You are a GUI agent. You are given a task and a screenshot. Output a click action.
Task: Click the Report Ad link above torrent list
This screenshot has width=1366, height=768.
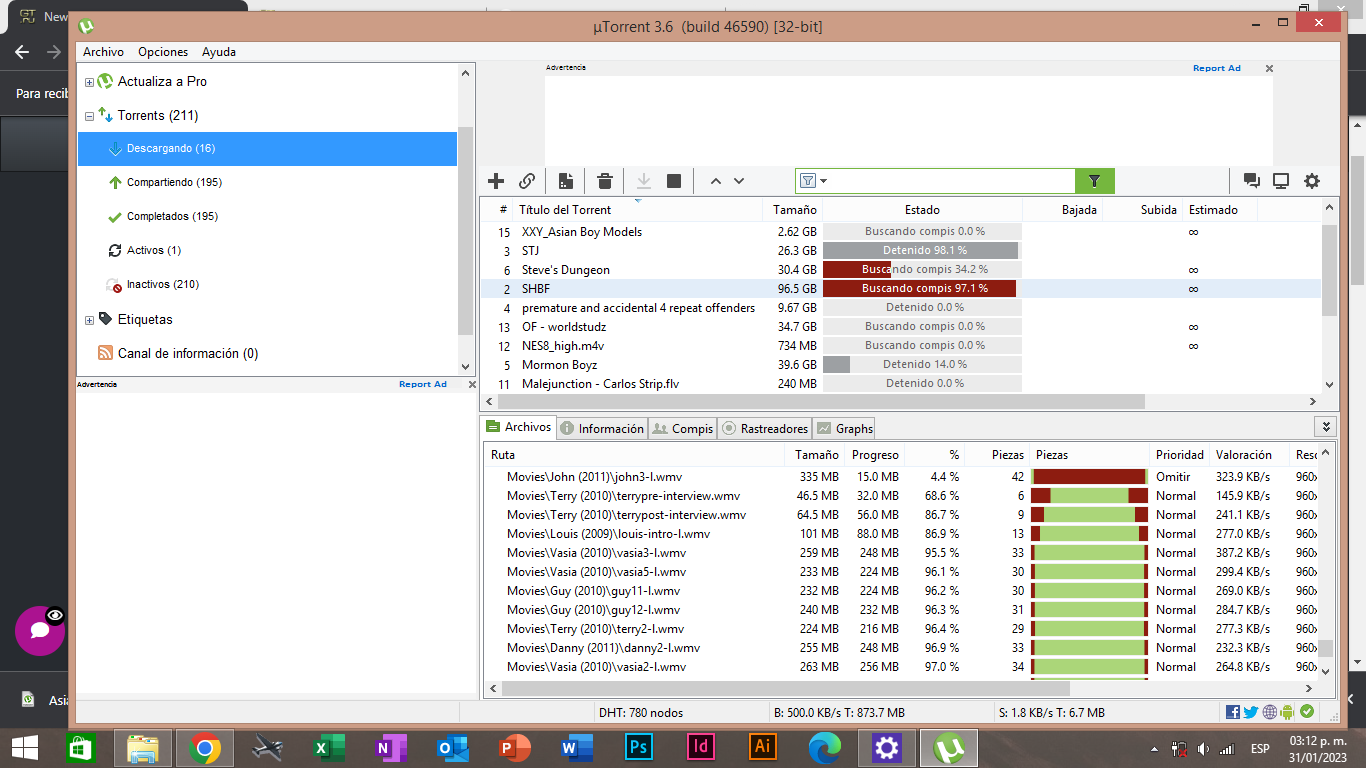click(x=1216, y=68)
